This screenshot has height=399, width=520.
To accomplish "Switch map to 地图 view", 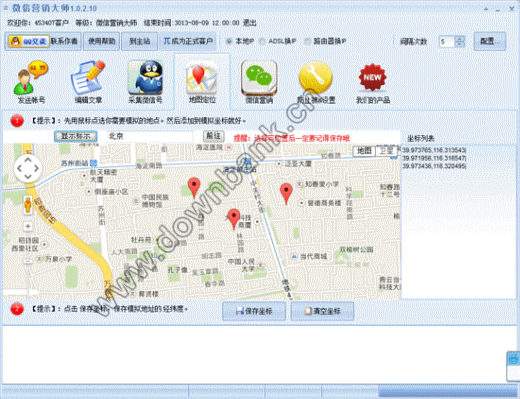I will click(x=364, y=151).
